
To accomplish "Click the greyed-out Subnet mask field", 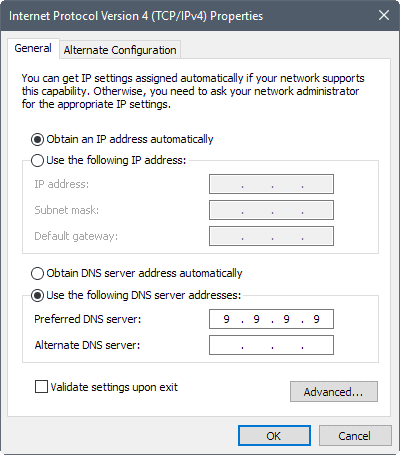I will click(x=271, y=210).
